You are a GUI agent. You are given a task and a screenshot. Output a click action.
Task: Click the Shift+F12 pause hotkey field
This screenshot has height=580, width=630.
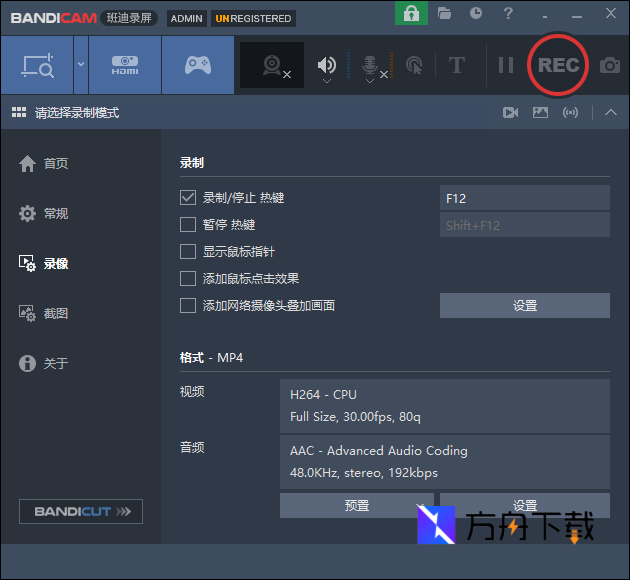tap(525, 225)
